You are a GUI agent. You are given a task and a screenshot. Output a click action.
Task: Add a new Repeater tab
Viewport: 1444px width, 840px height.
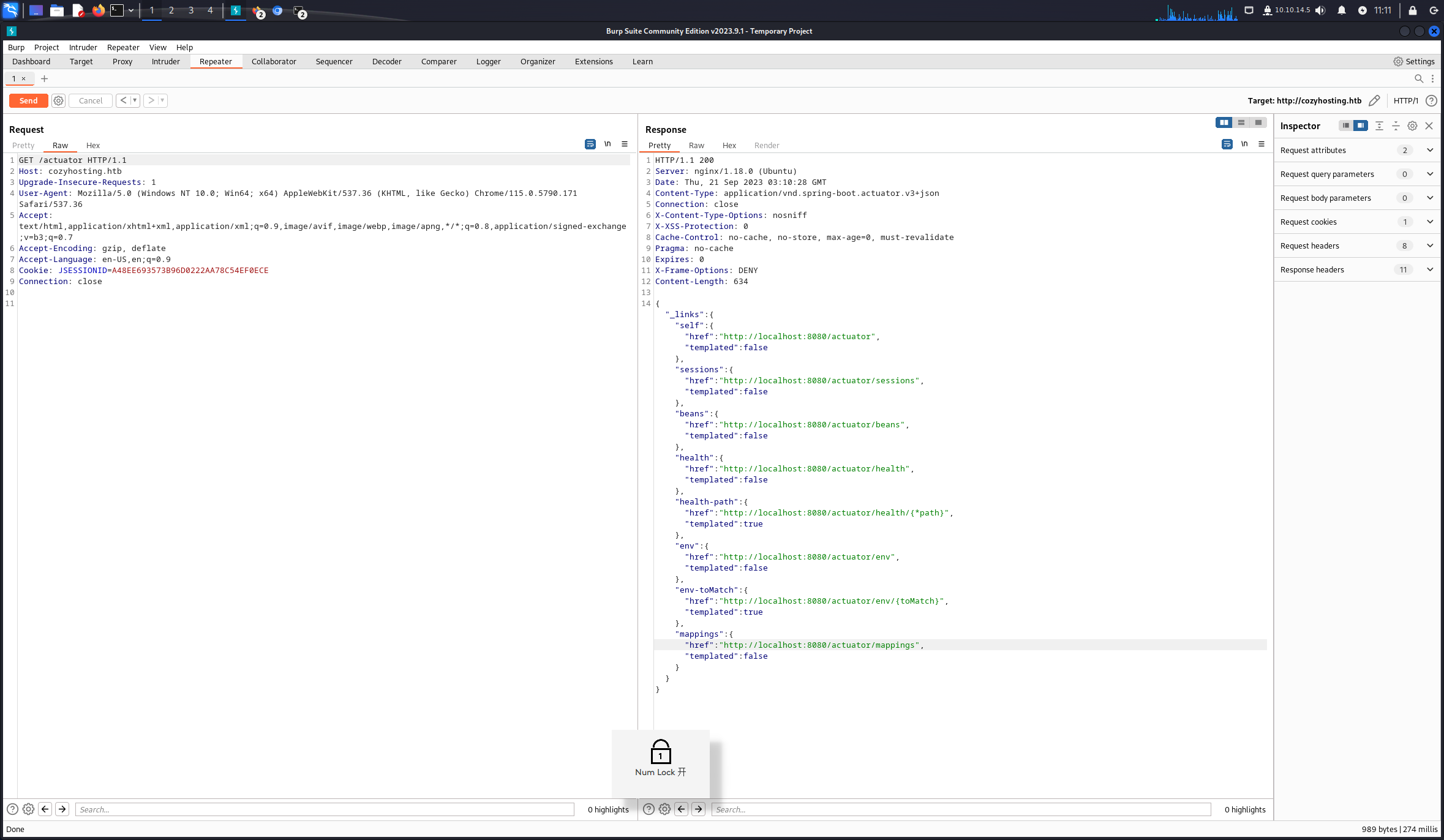(x=44, y=78)
